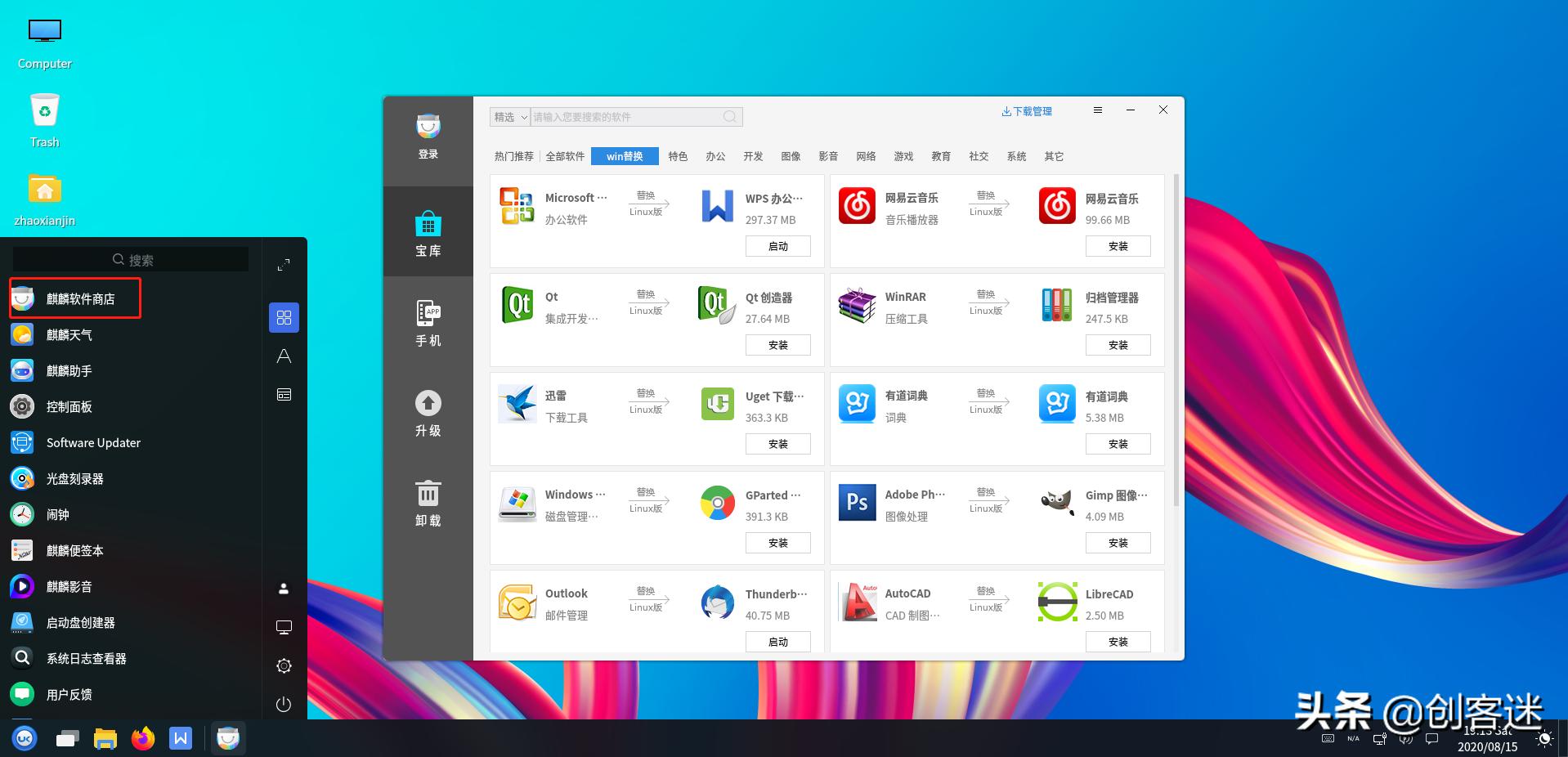Open the 升级 section in the store sidebar

pos(428,414)
